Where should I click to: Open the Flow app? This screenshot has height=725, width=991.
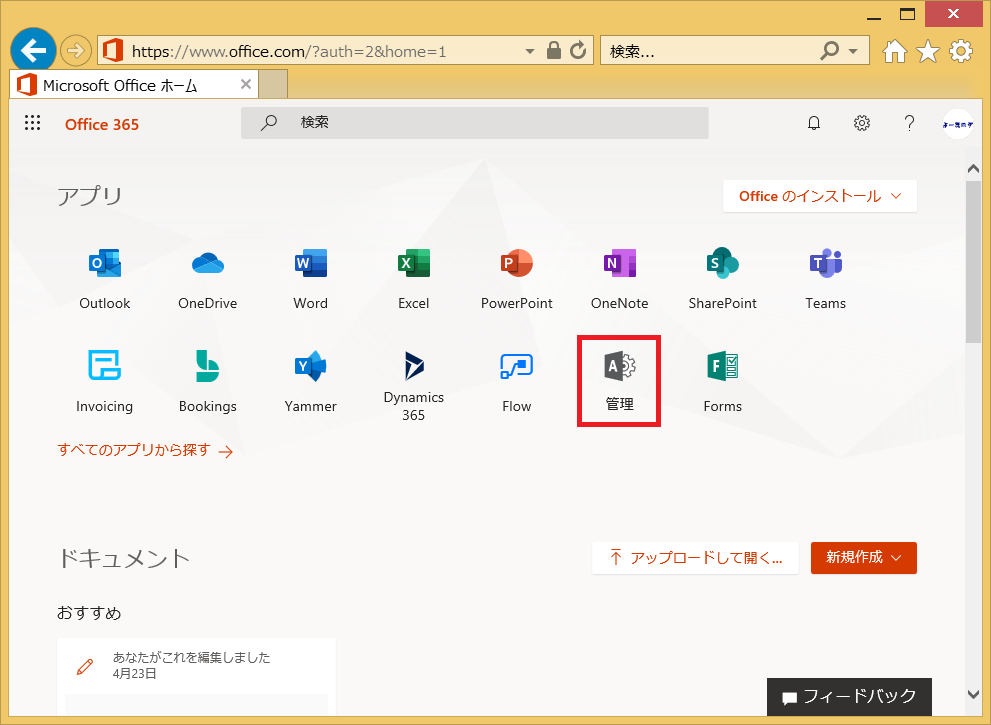(x=516, y=381)
